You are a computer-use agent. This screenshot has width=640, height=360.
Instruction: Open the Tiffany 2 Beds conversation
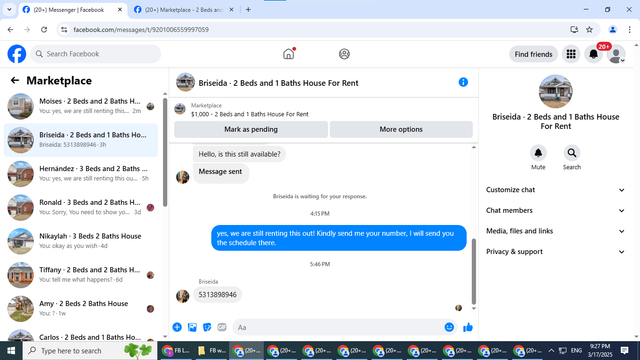81,275
